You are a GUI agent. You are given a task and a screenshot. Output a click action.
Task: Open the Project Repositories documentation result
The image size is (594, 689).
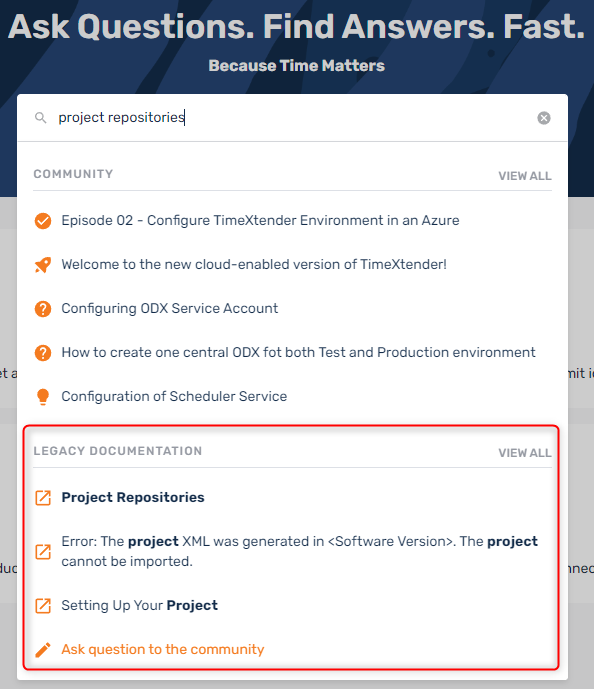coord(133,497)
